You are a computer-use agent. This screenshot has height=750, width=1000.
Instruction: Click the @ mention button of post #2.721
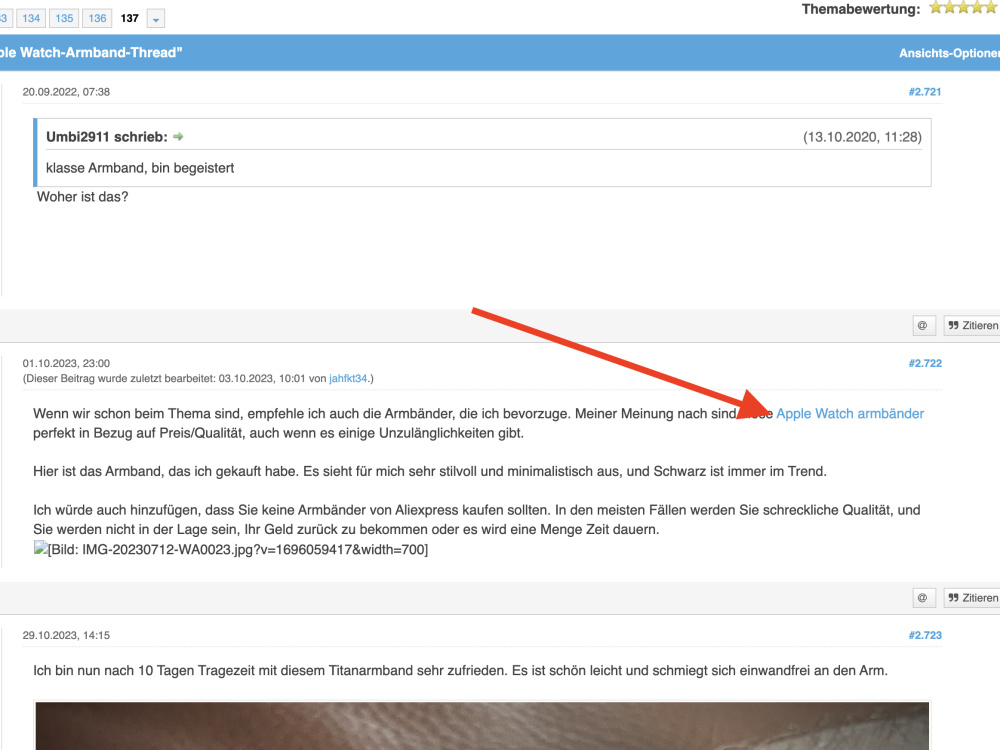coord(923,325)
